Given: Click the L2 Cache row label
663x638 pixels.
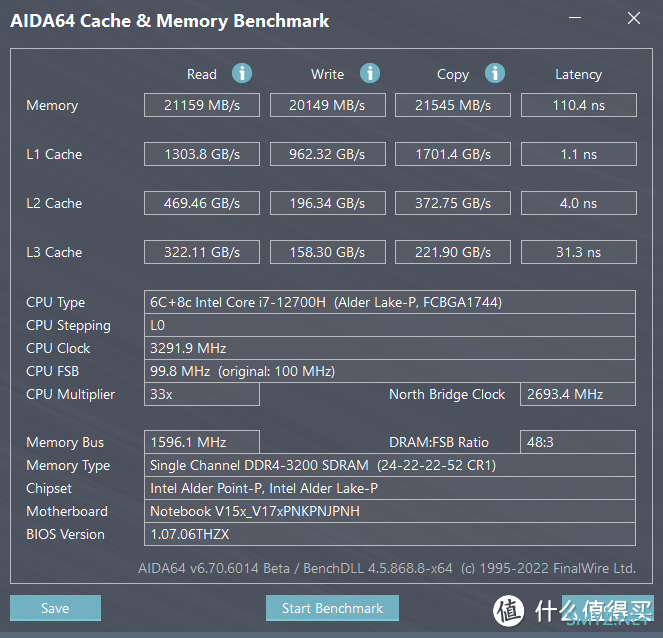Looking at the screenshot, I should pyautogui.click(x=54, y=203).
